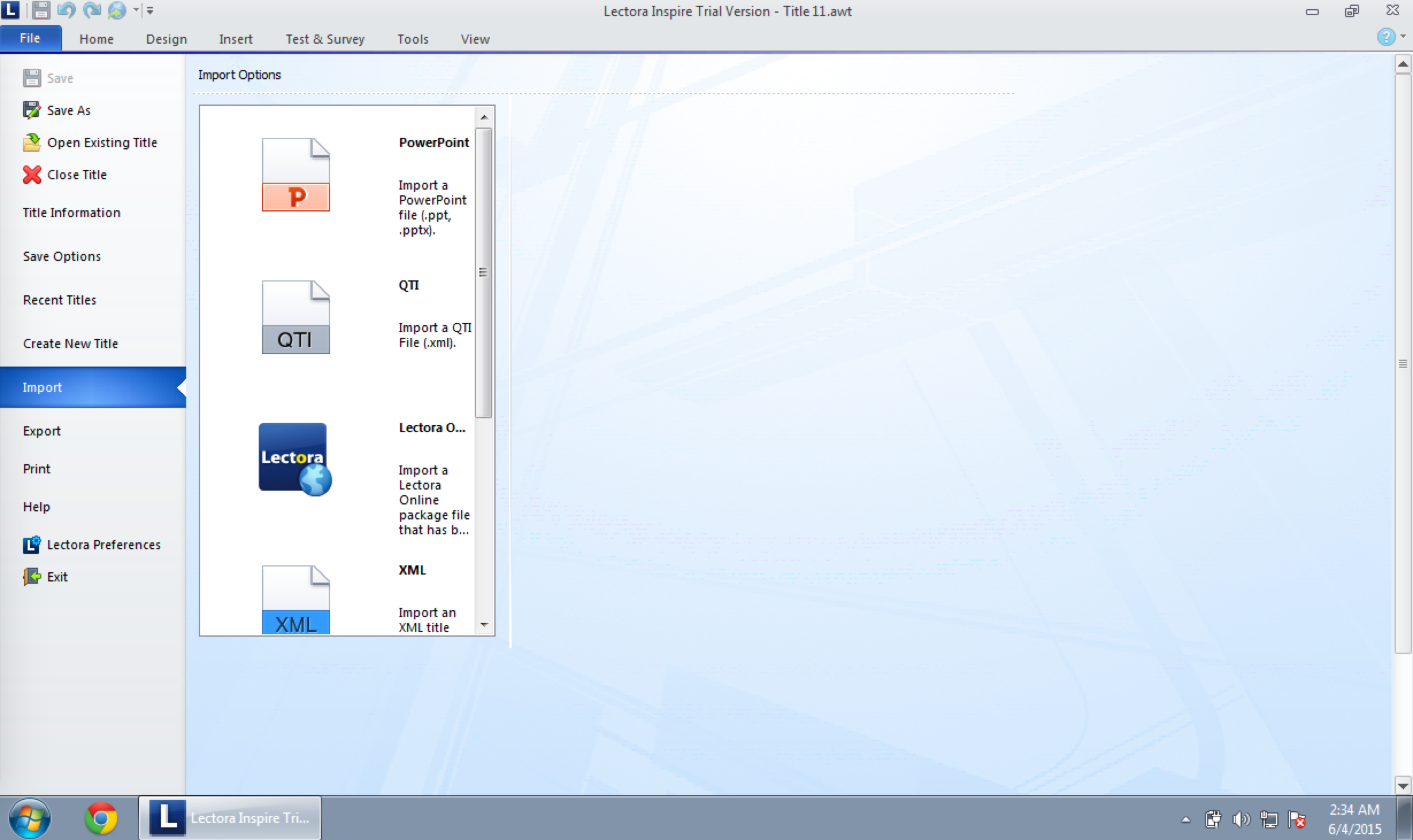The width and height of the screenshot is (1413, 840).
Task: Click the Lectora application logo icon
Action: [10, 10]
